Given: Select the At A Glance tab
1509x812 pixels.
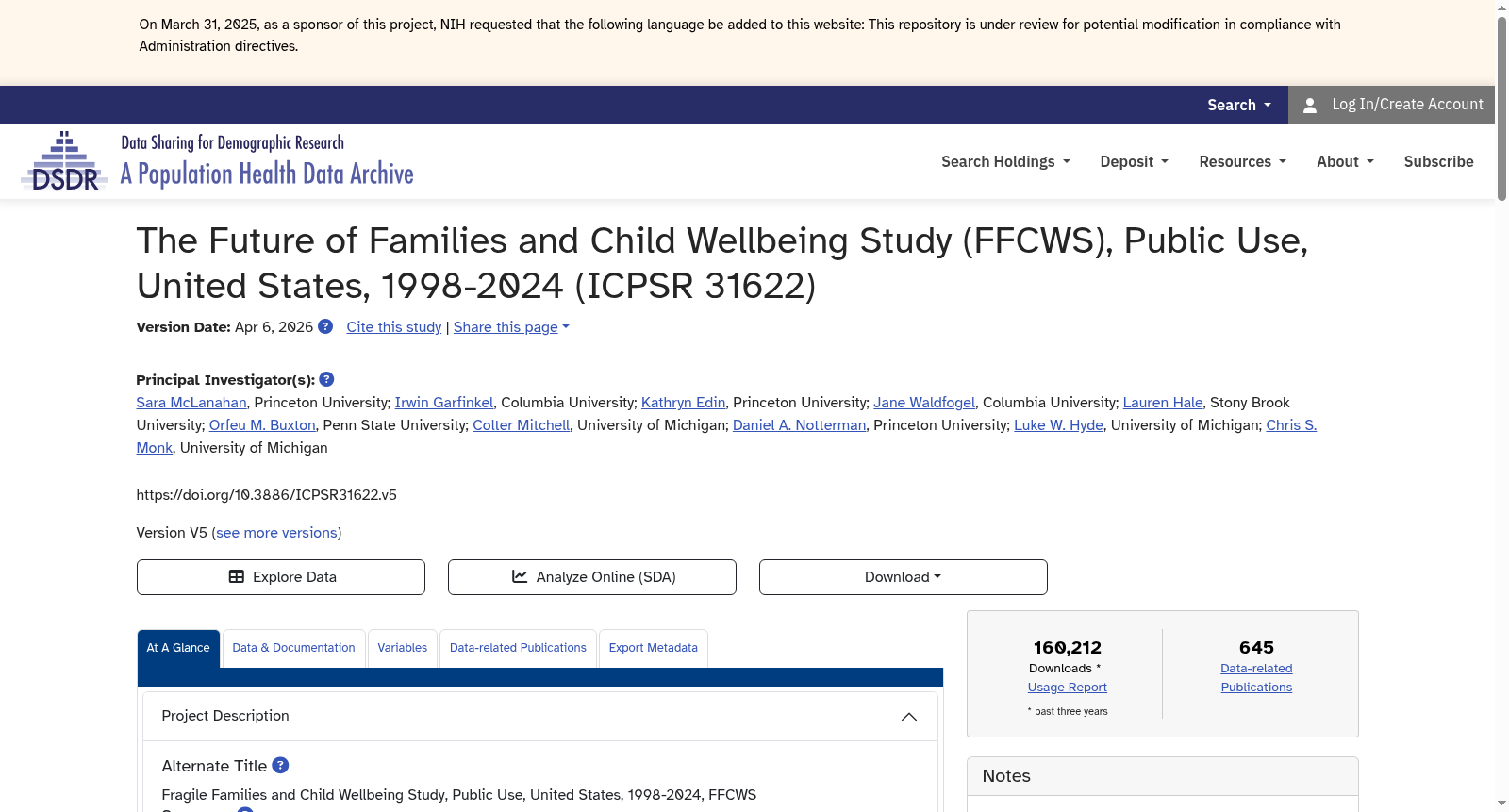Looking at the screenshot, I should pos(178,648).
